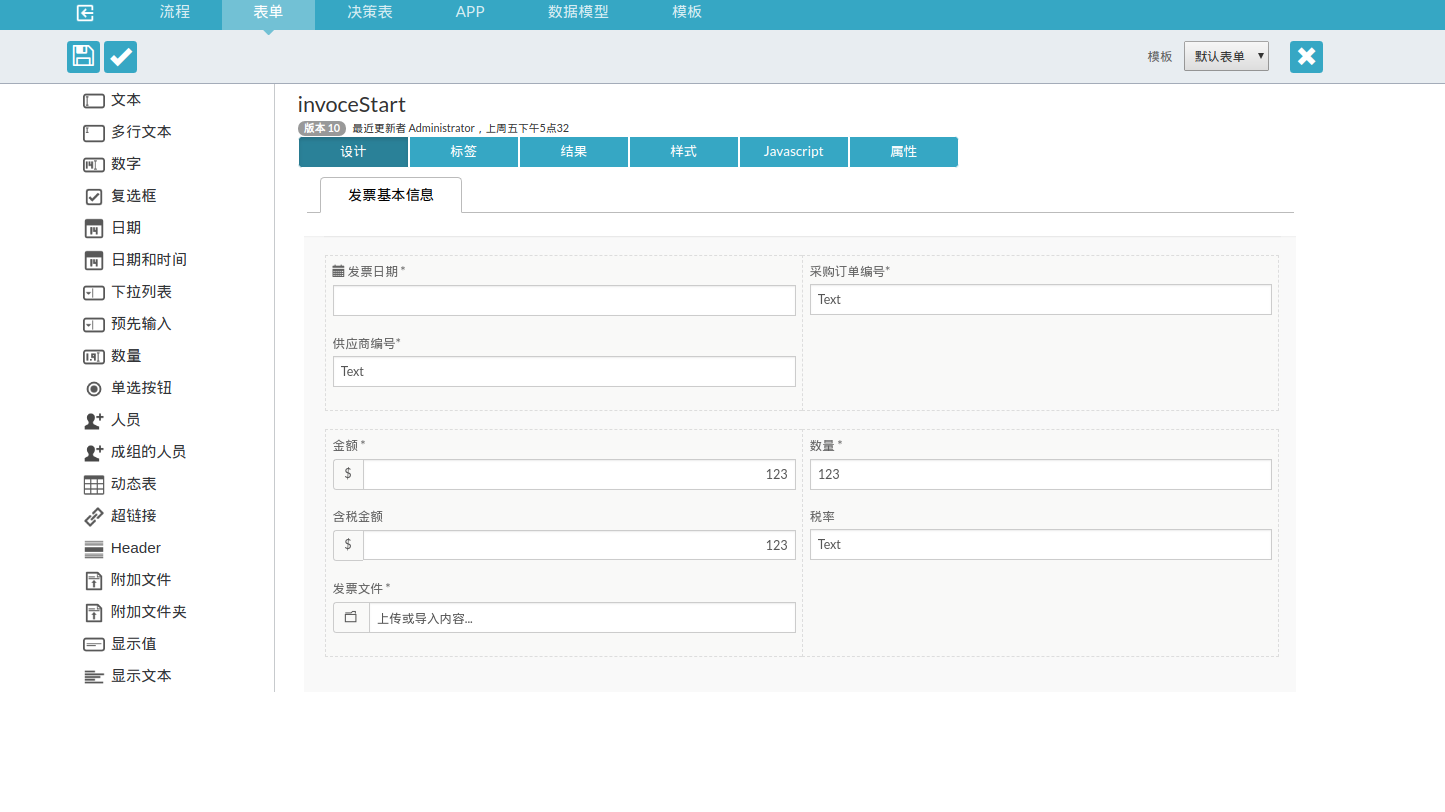The image size is (1445, 812).
Task: Click the dollar sign beside 金额 field
Action: pyautogui.click(x=348, y=474)
